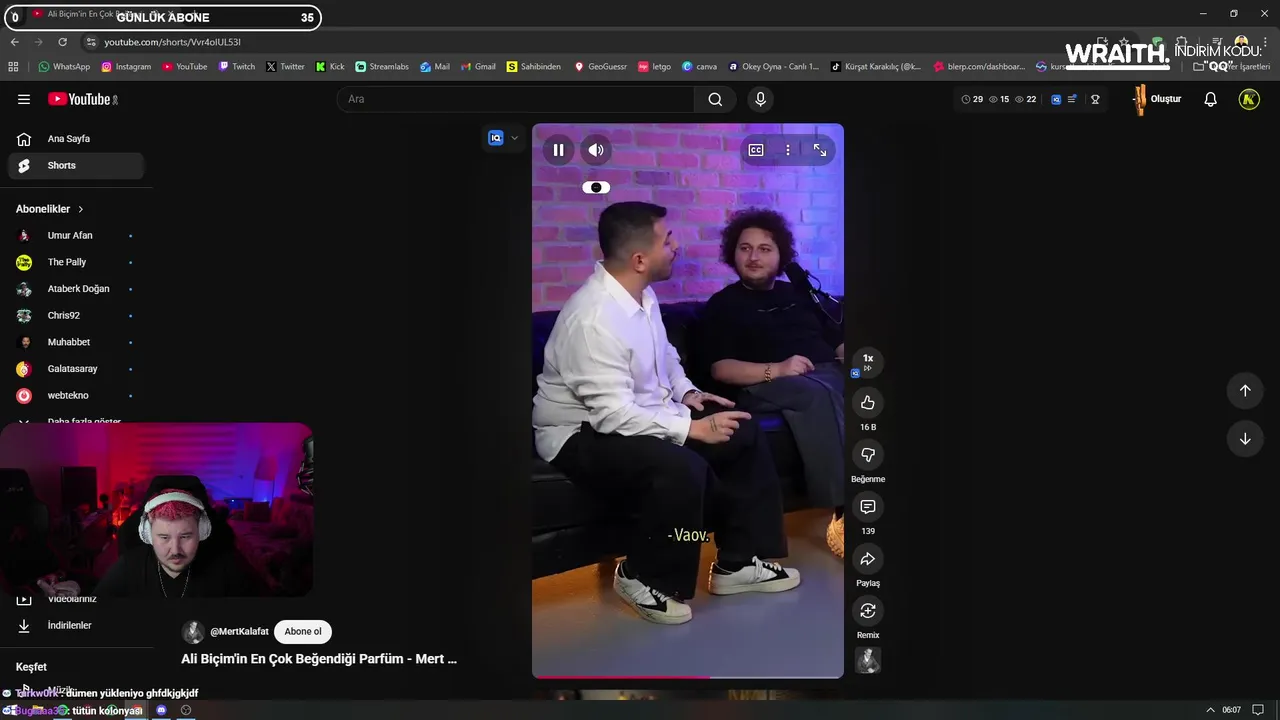Open İndirilenler in the sidebar

coord(76,626)
